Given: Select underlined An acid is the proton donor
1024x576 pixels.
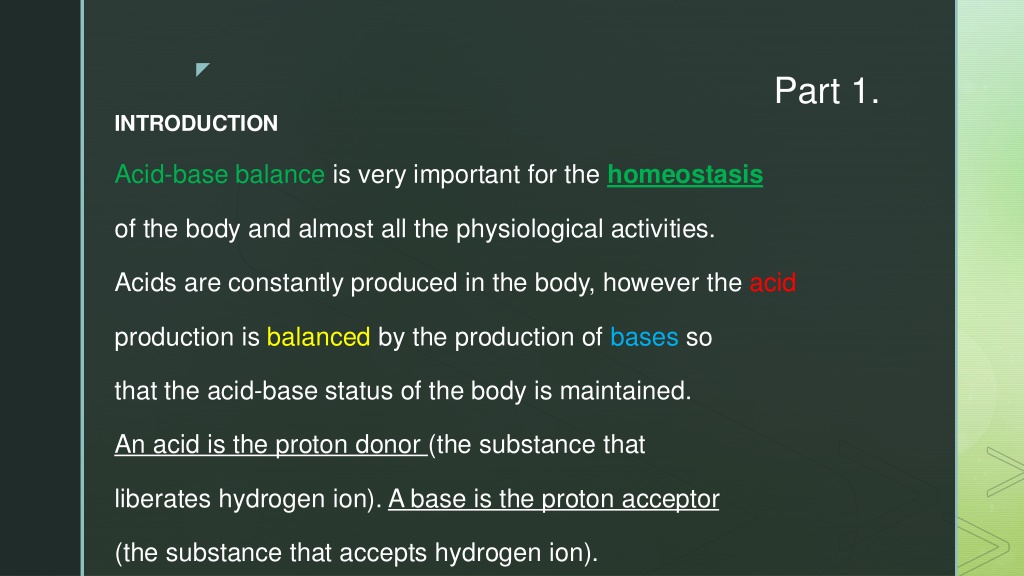Looking at the screenshot, I should tap(270, 445).
